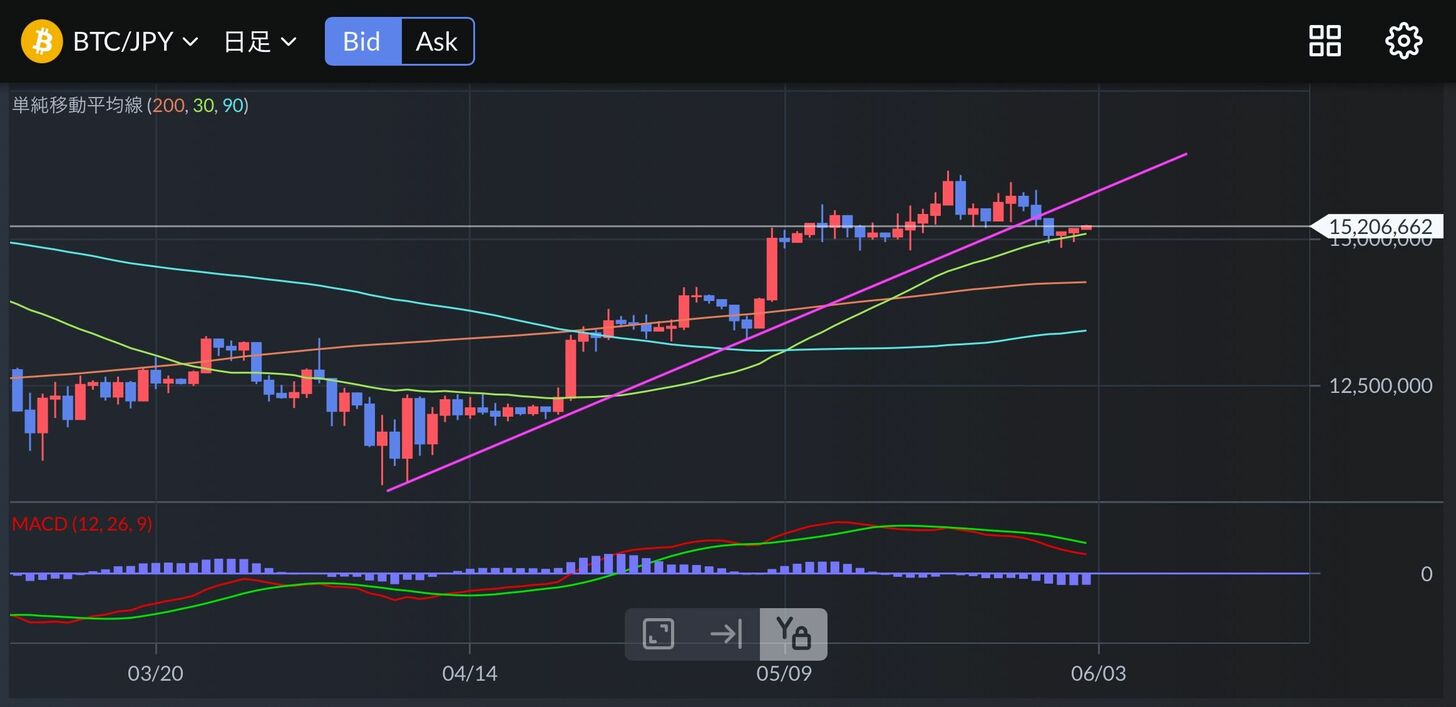Image resolution: width=1456 pixels, height=707 pixels.
Task: Click the 200 period value in moving average label
Action: [167, 105]
